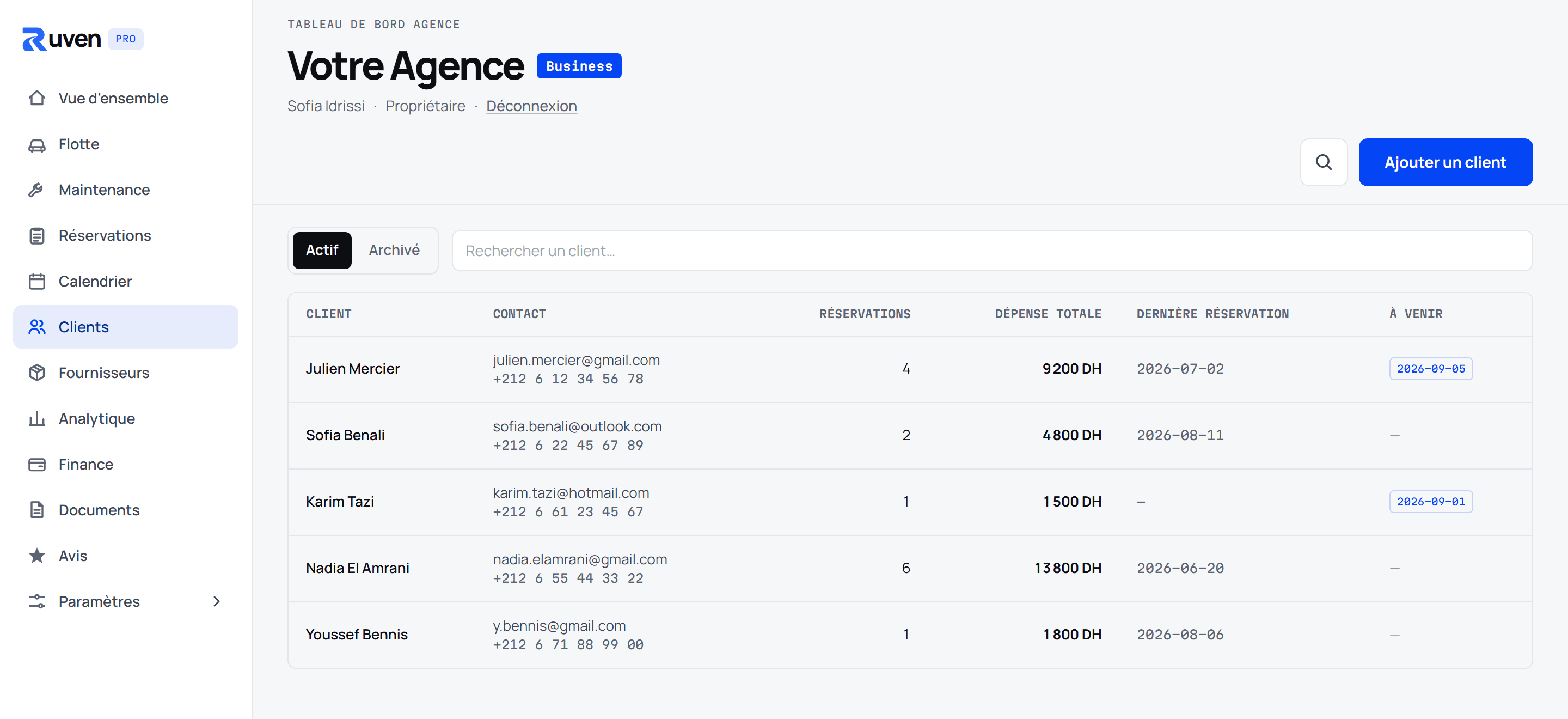1568x719 pixels.
Task: Go to Flotte section
Action: click(125, 144)
